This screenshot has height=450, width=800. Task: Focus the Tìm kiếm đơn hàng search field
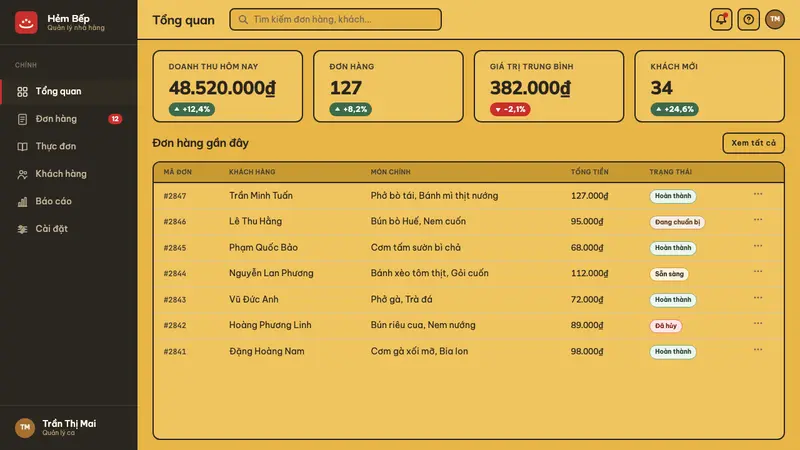pos(335,19)
